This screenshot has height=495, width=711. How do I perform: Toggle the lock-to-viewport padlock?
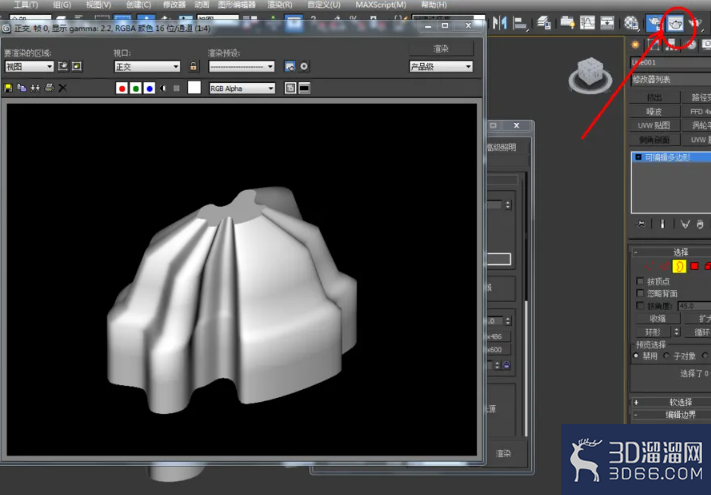(194, 66)
